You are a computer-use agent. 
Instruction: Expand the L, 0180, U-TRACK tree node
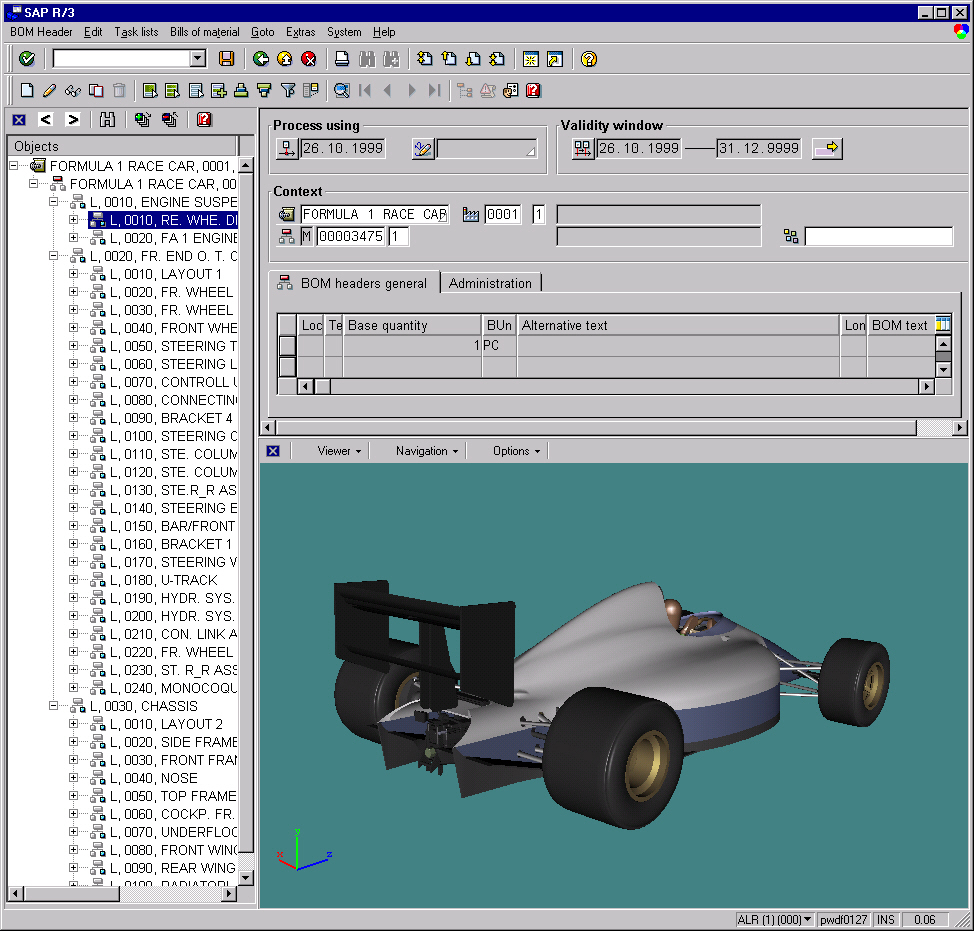click(73, 580)
